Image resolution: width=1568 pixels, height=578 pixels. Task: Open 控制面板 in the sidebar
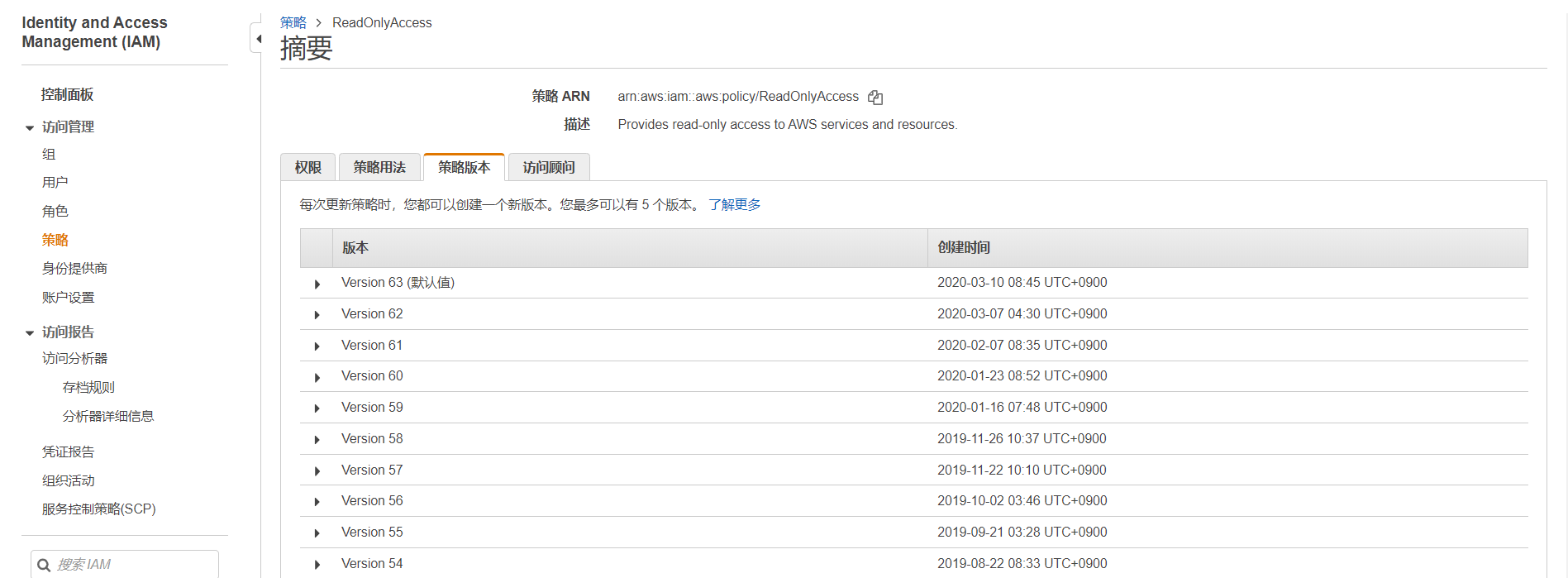pos(67,94)
